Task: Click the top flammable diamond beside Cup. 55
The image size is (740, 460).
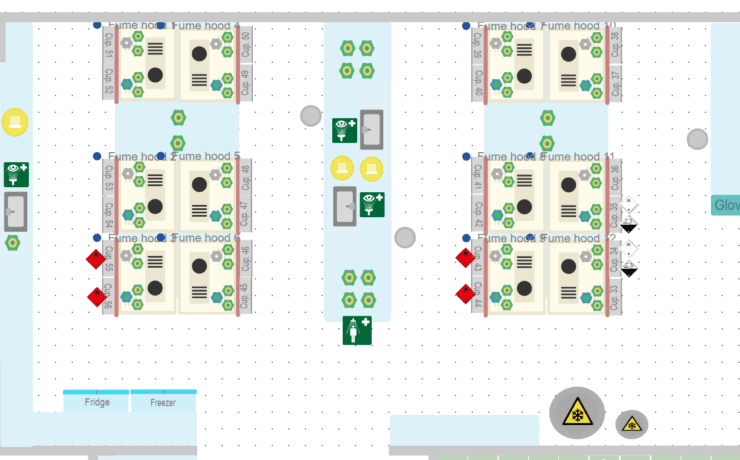Action: (96, 259)
